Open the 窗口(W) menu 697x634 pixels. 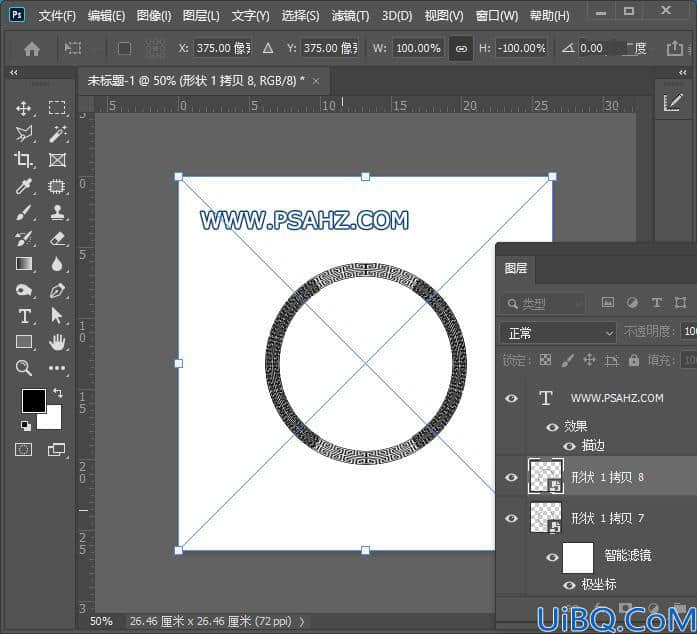click(x=497, y=16)
